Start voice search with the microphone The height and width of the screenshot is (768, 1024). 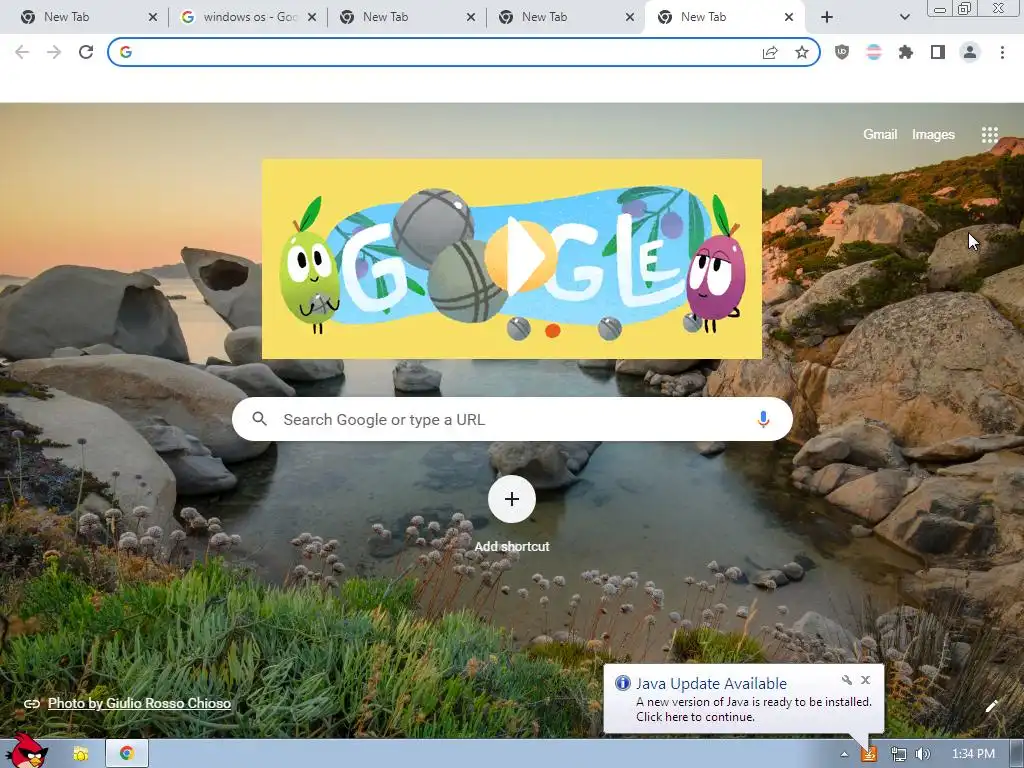coord(763,419)
